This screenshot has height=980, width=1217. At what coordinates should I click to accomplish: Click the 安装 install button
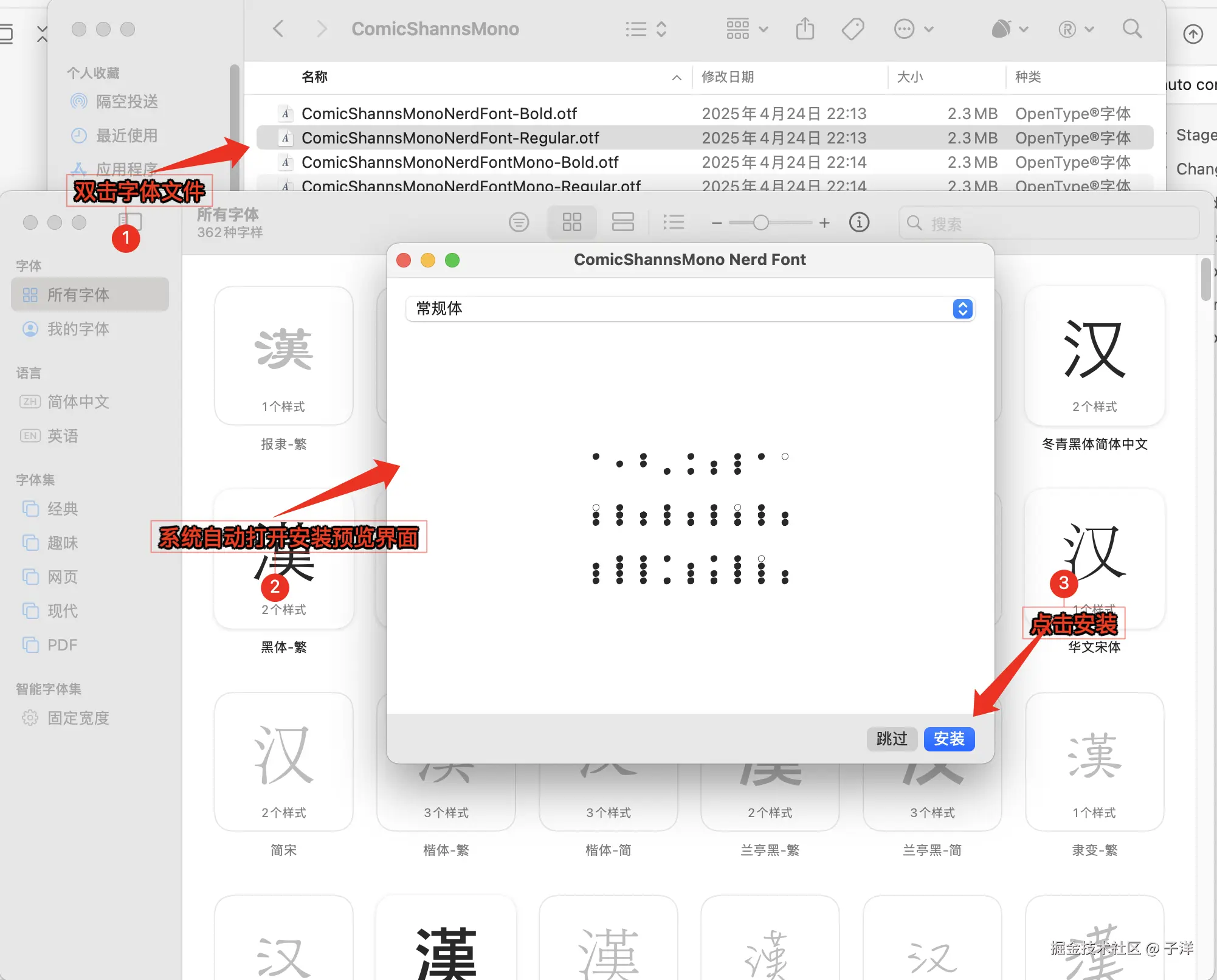click(x=949, y=739)
